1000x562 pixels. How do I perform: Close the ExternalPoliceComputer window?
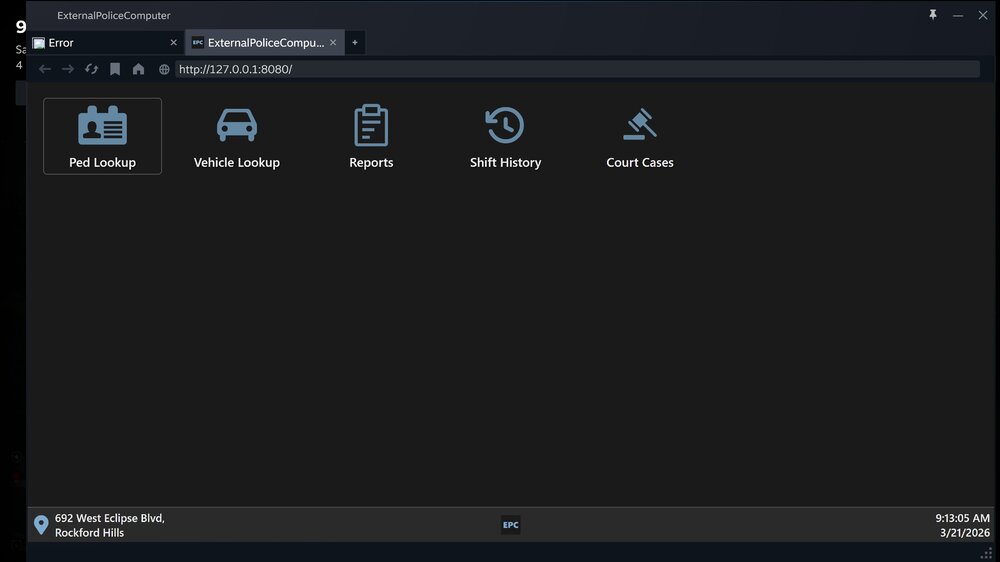983,15
